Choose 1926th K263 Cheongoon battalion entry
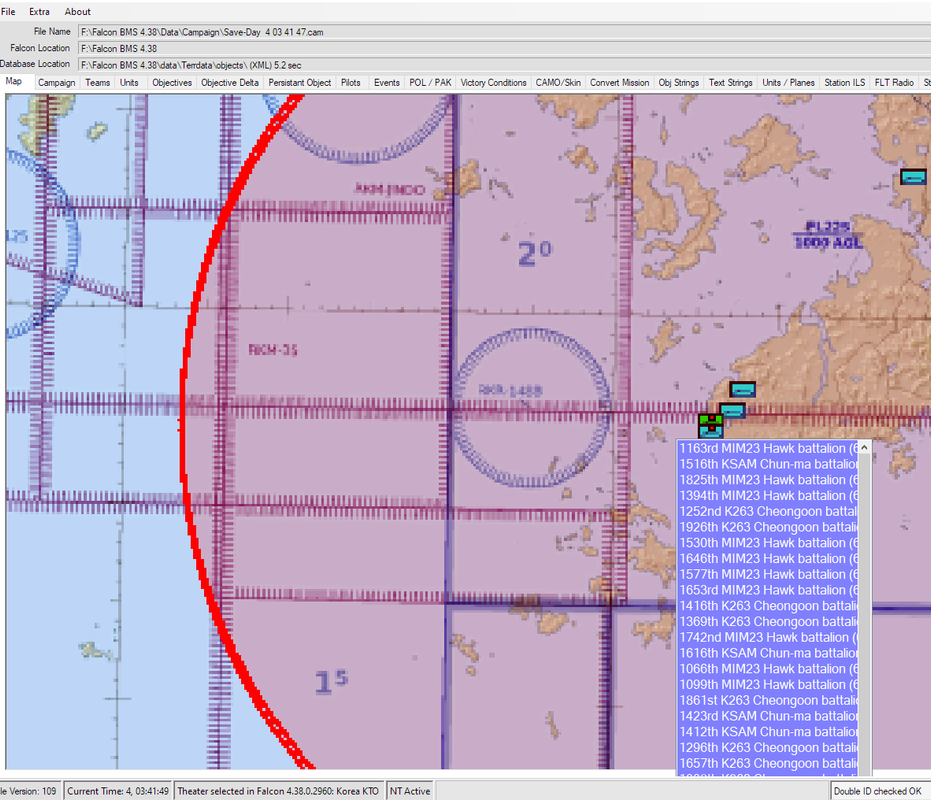The image size is (931, 800). (x=768, y=527)
